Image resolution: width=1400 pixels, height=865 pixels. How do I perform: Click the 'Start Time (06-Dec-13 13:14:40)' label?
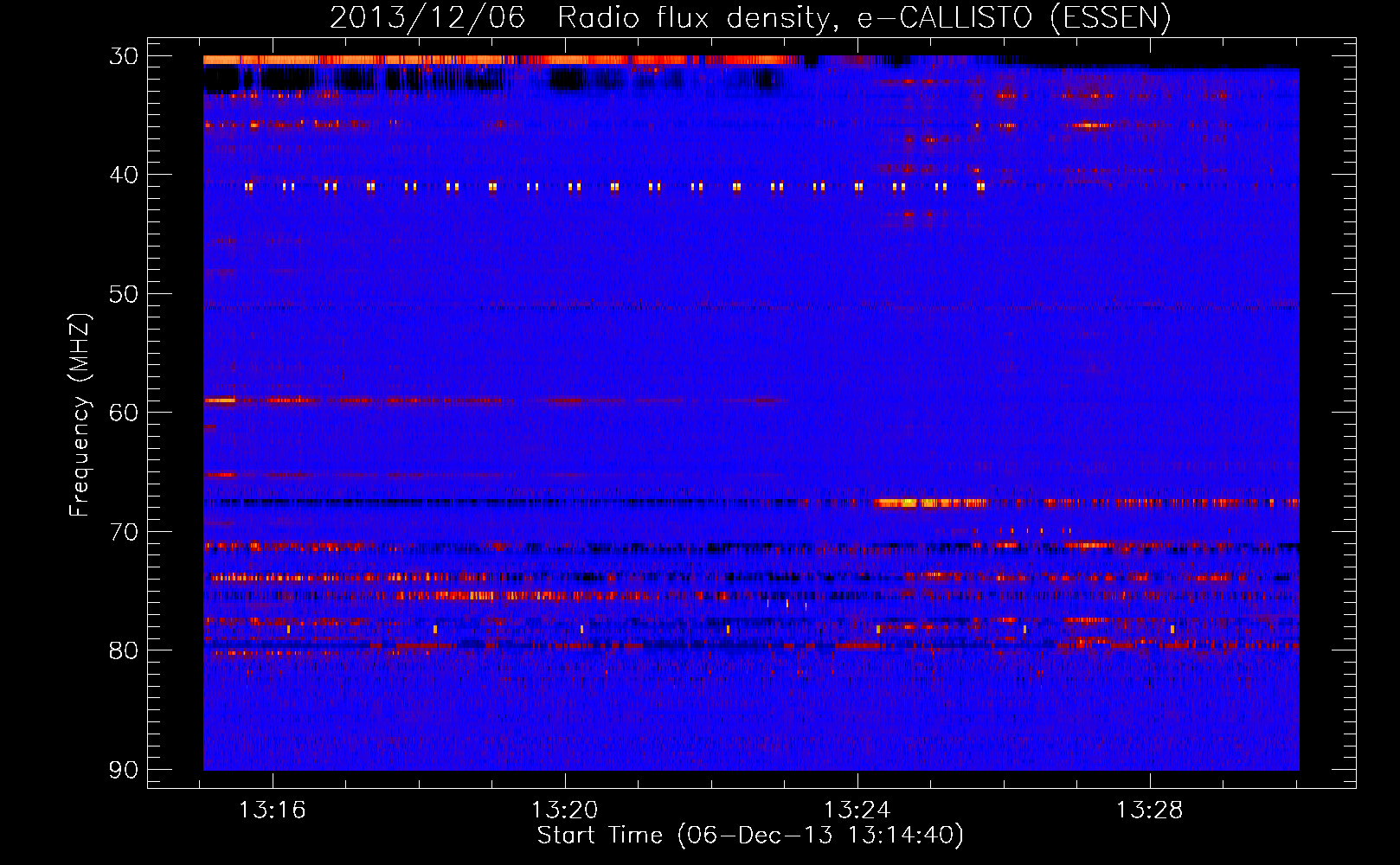[x=750, y=836]
